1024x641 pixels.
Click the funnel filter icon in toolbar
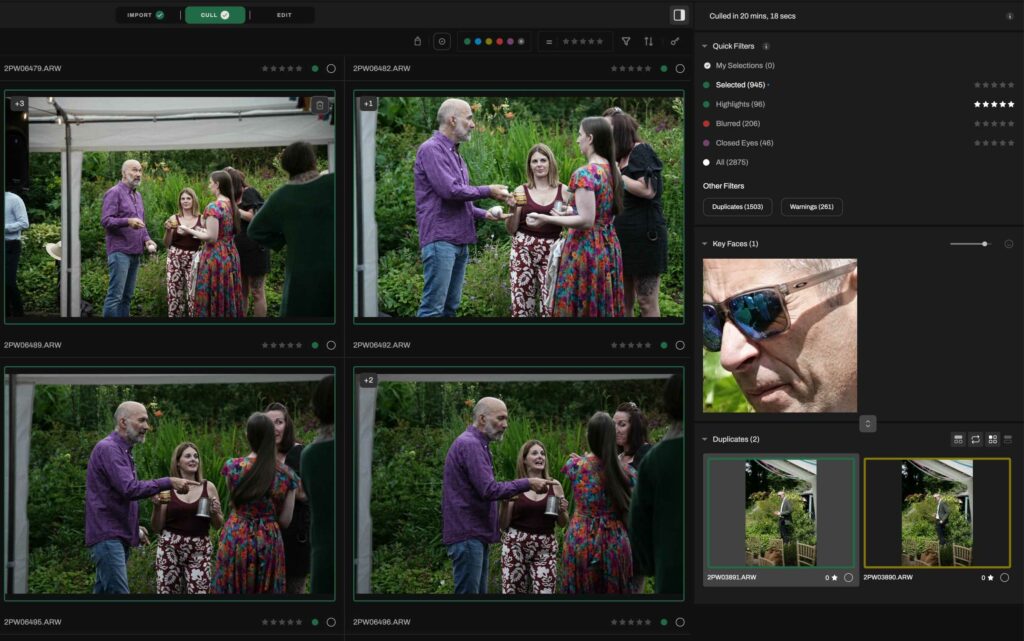coord(626,41)
